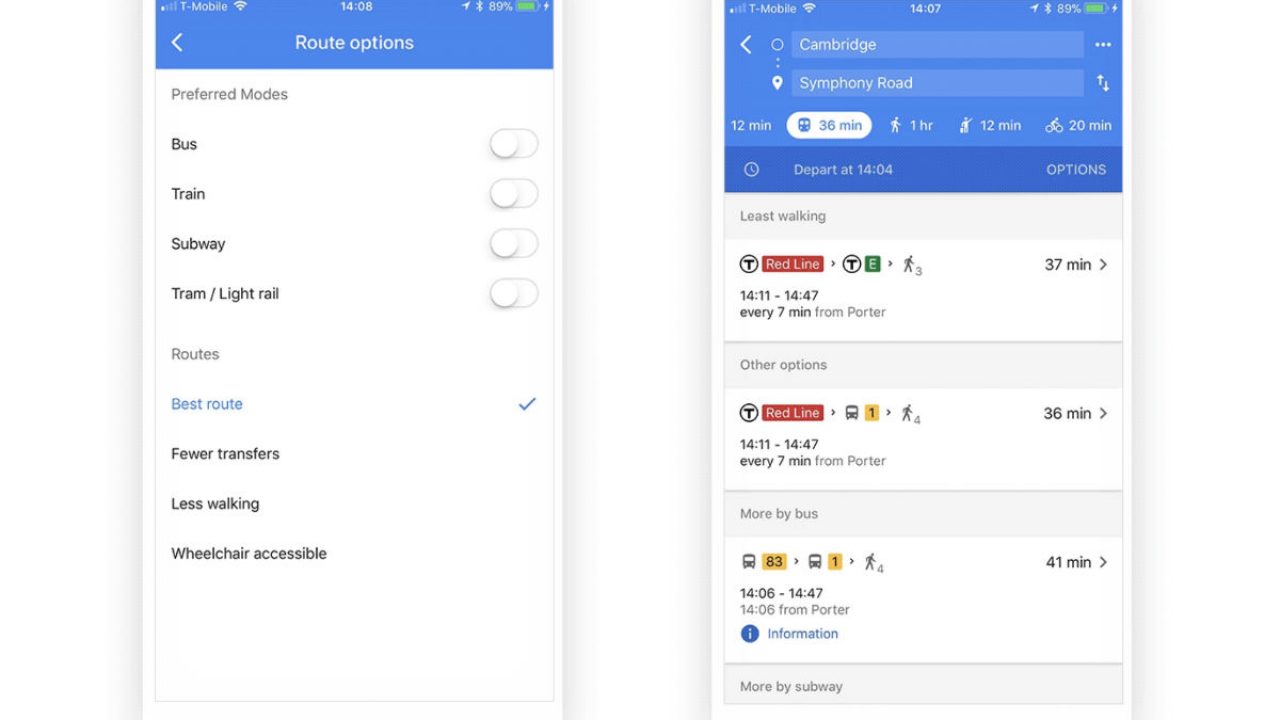Image resolution: width=1280 pixels, height=720 pixels.
Task: Swap origin and destination
Action: tap(1103, 83)
